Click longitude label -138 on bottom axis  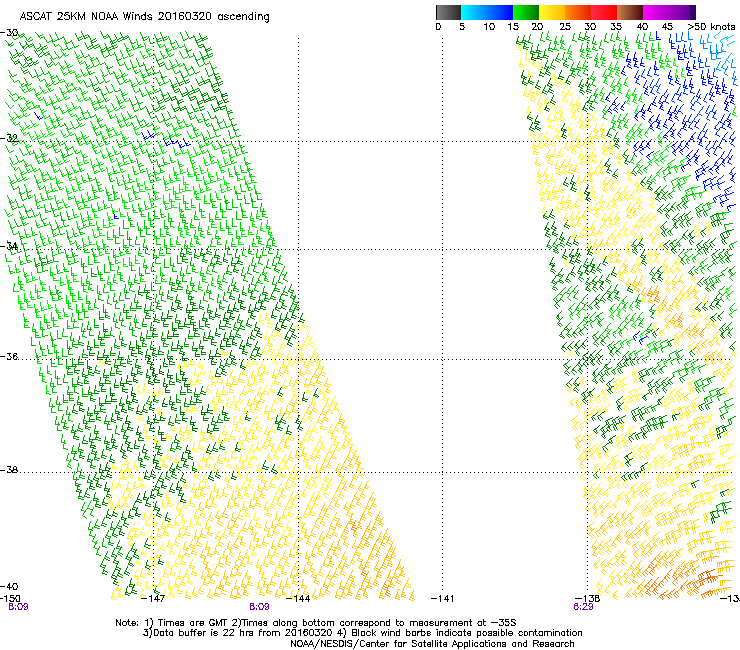pyautogui.click(x=588, y=599)
